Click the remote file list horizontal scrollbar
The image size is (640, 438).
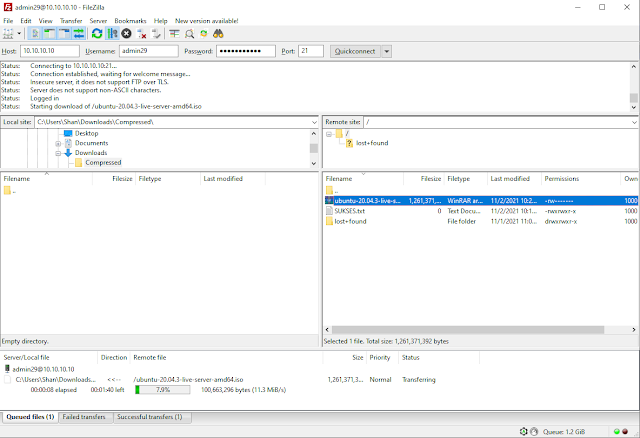click(x=468, y=329)
